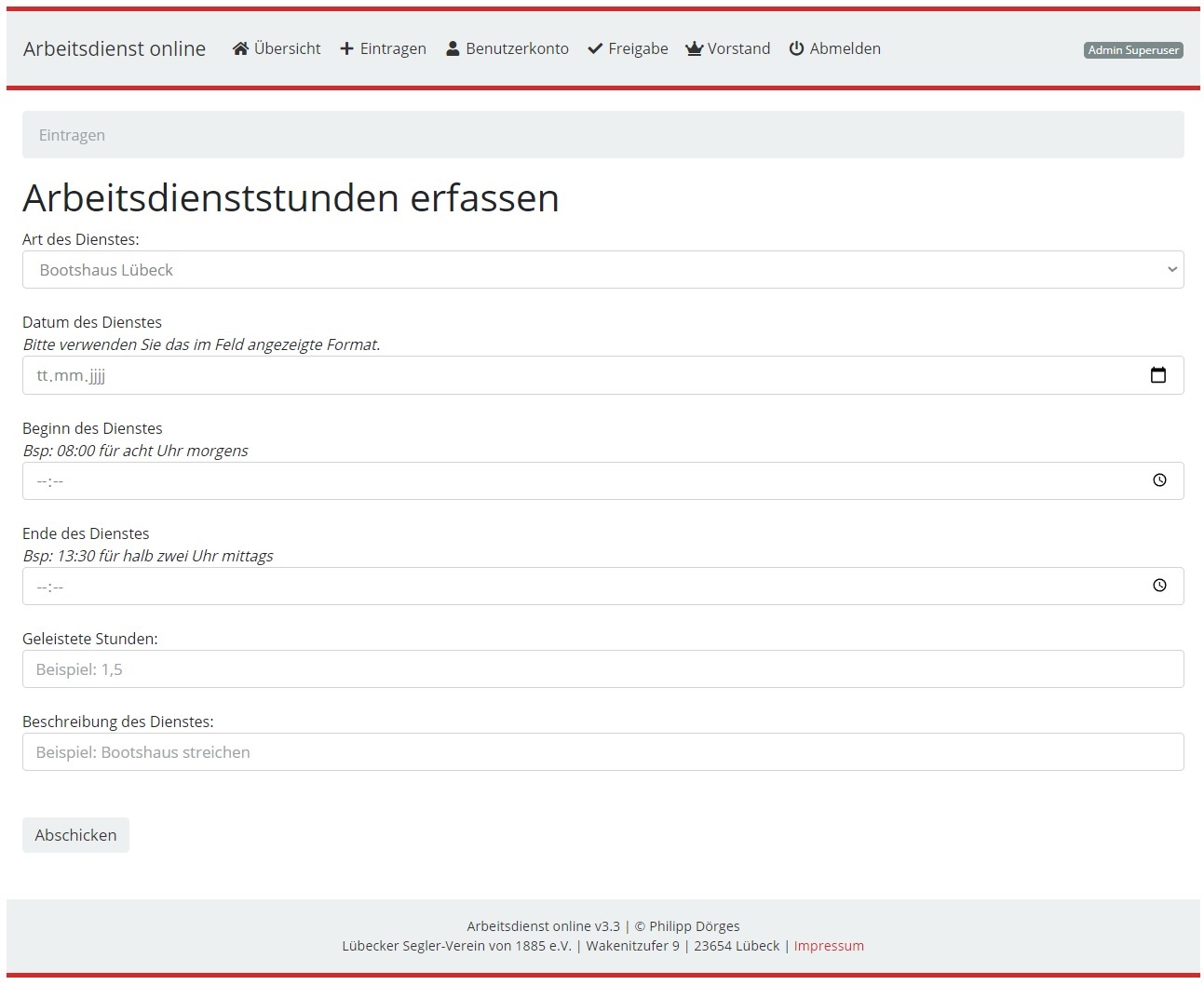Click the house icon next to Übersicht
This screenshot has width=1204, height=985.
pos(240,48)
